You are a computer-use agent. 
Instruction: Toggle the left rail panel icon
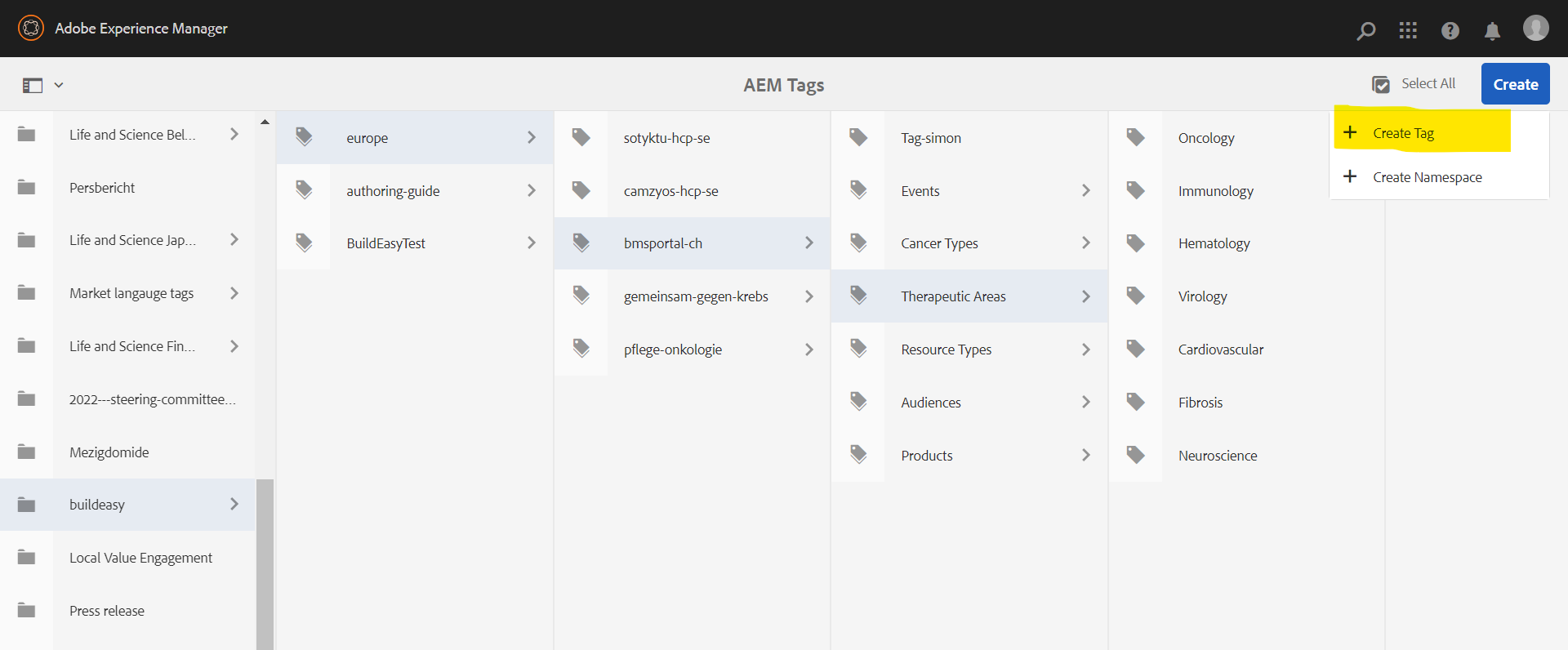[x=33, y=85]
